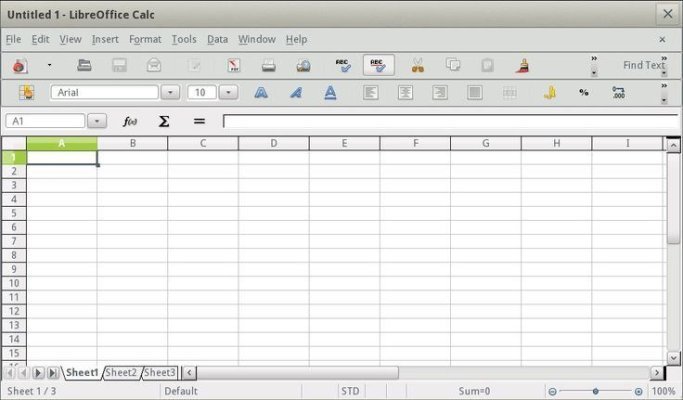Click the last sheet navigation arrow
This screenshot has width=683, height=400.
(x=53, y=373)
